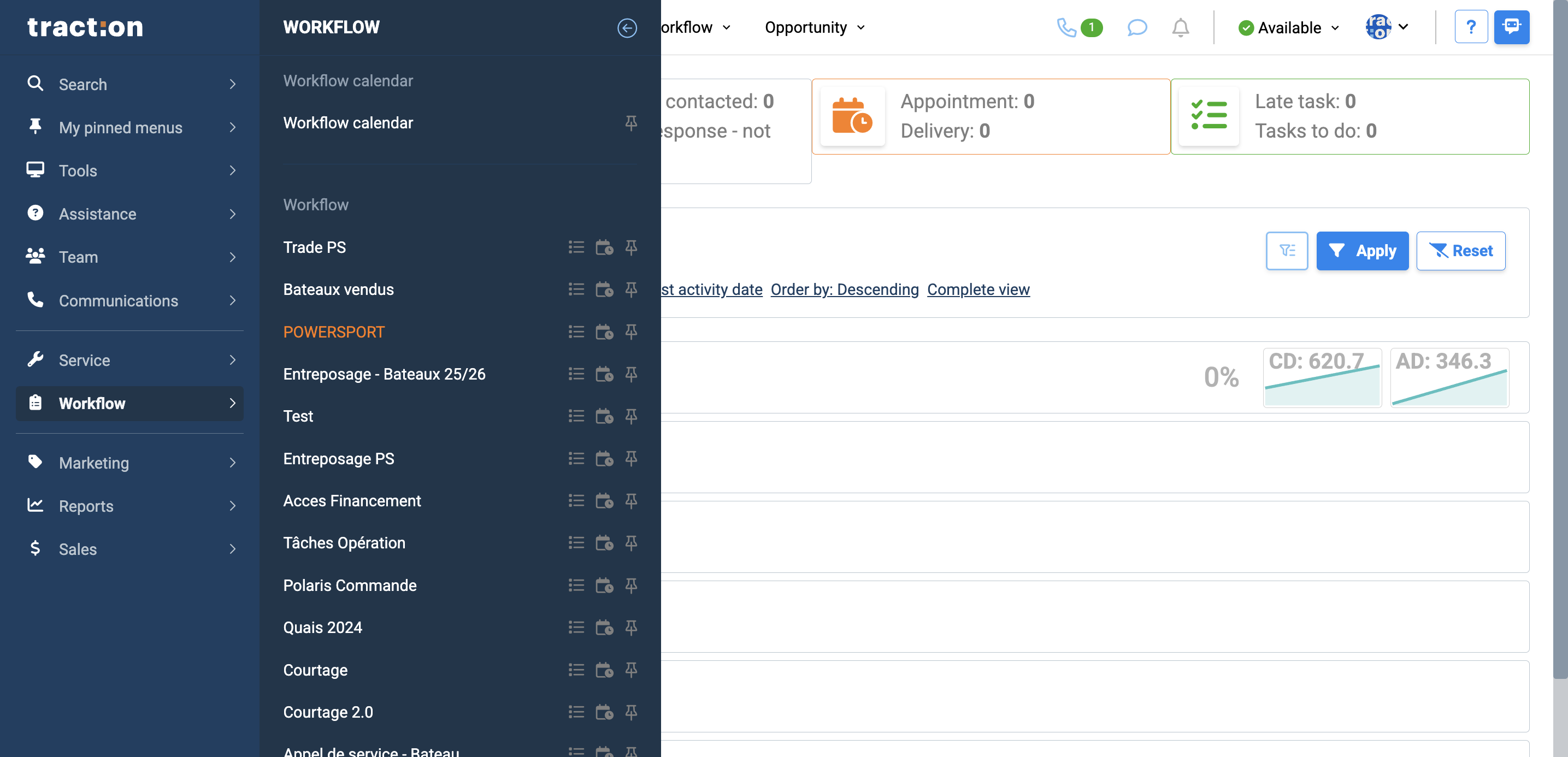Click the Complete view link
This screenshot has height=757, width=1568.
[977, 289]
